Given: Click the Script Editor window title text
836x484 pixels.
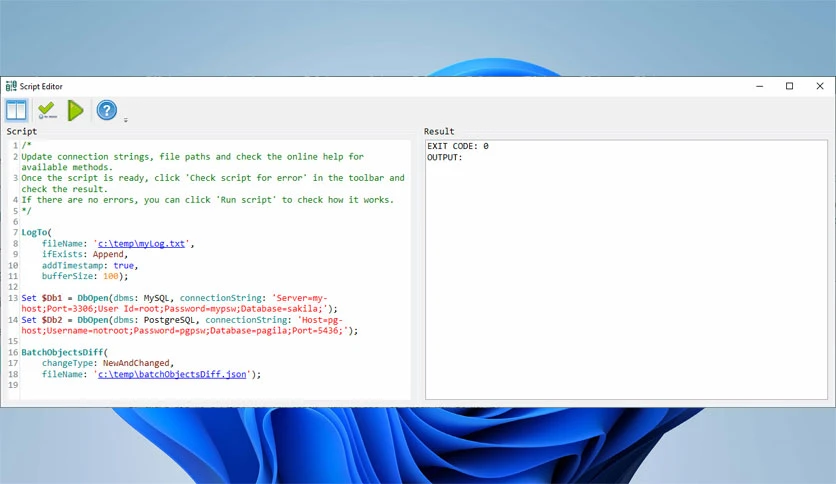Looking at the screenshot, I should [x=41, y=86].
